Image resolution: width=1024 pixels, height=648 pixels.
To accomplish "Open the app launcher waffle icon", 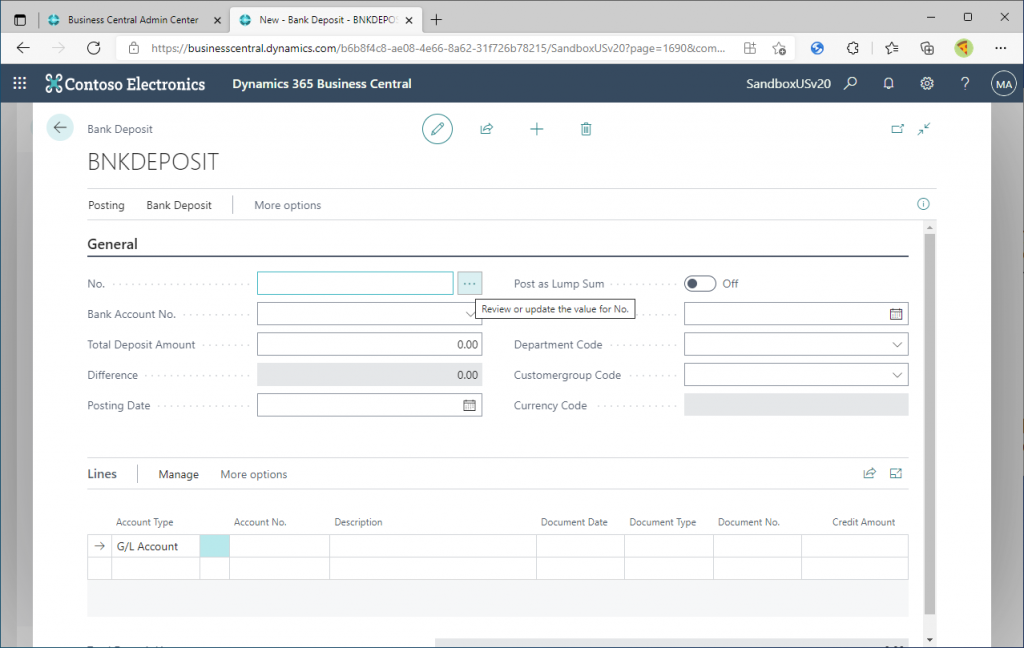I will [20, 84].
